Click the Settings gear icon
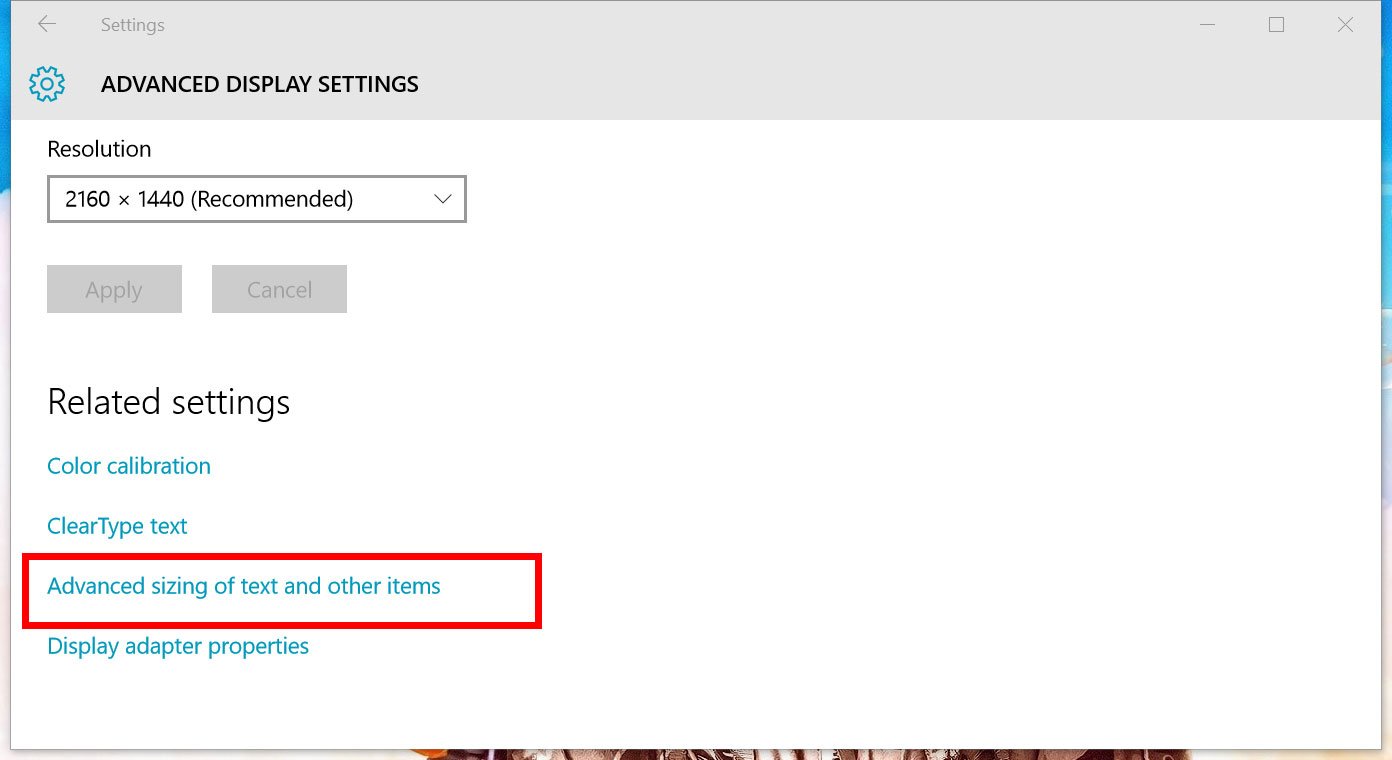1392x760 pixels. pyautogui.click(x=47, y=84)
